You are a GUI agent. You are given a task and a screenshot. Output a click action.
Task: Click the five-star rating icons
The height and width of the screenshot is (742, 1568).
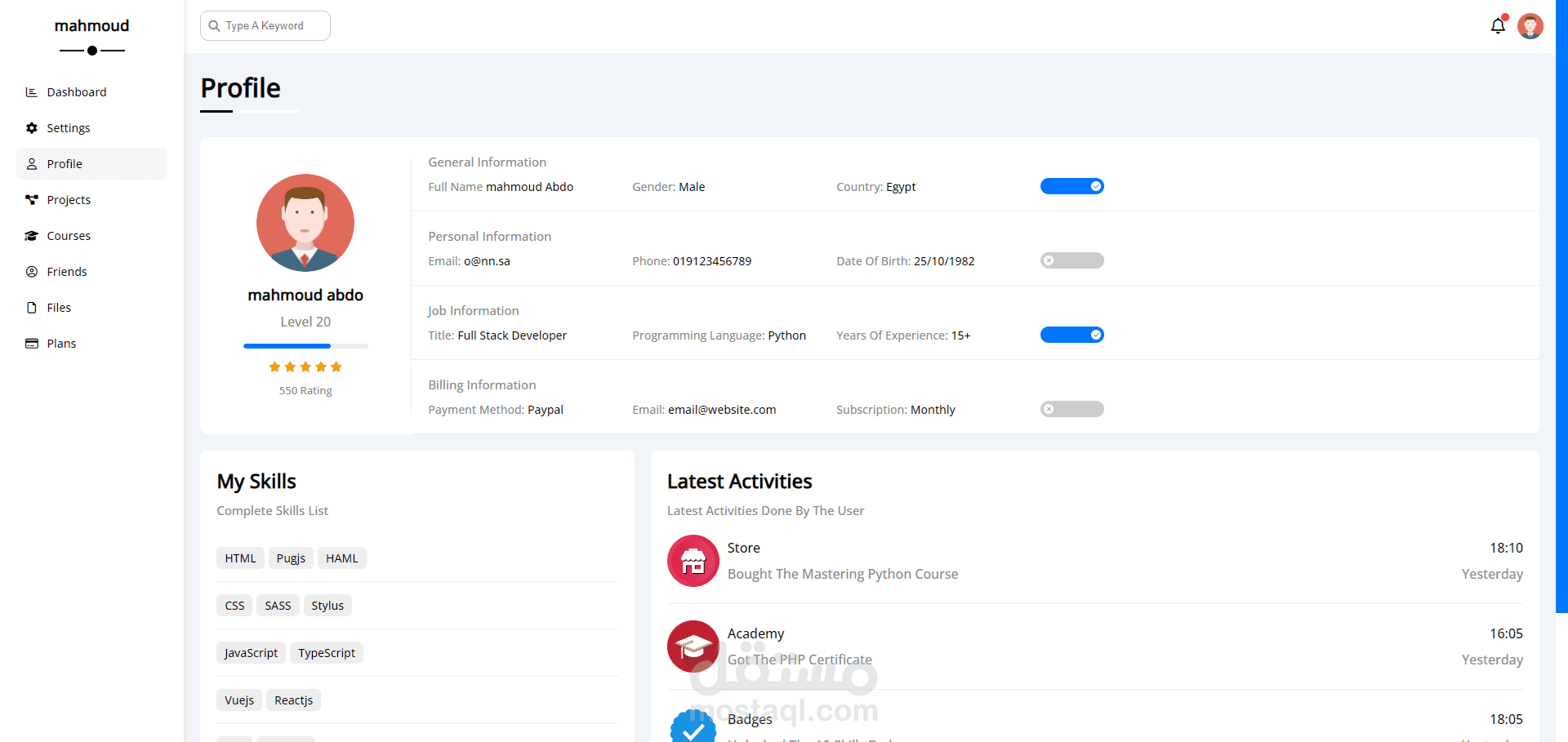[x=305, y=367]
